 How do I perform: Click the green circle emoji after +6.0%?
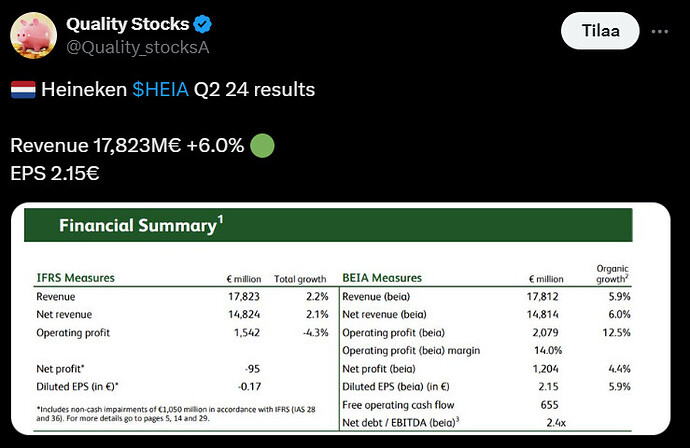click(x=260, y=145)
